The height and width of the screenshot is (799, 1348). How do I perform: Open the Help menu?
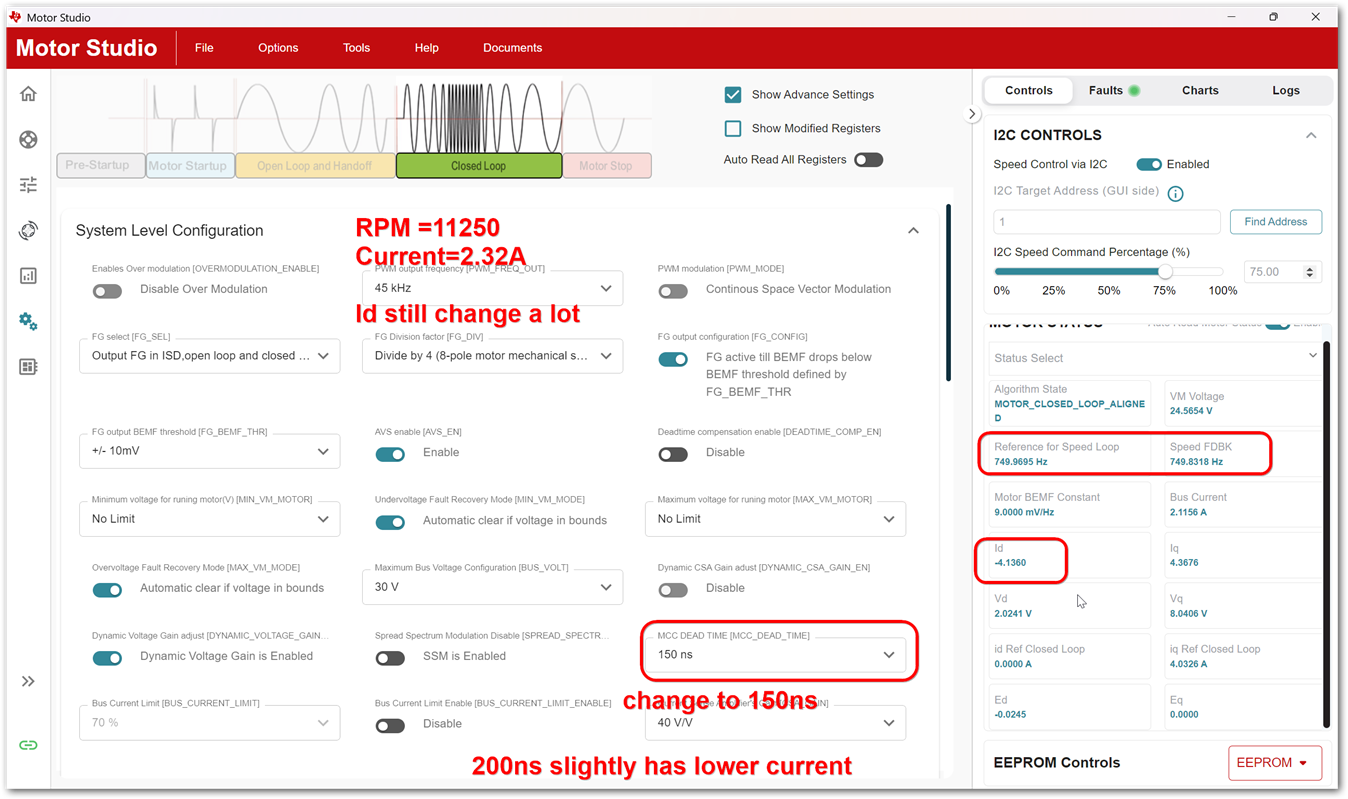pyautogui.click(x=427, y=48)
